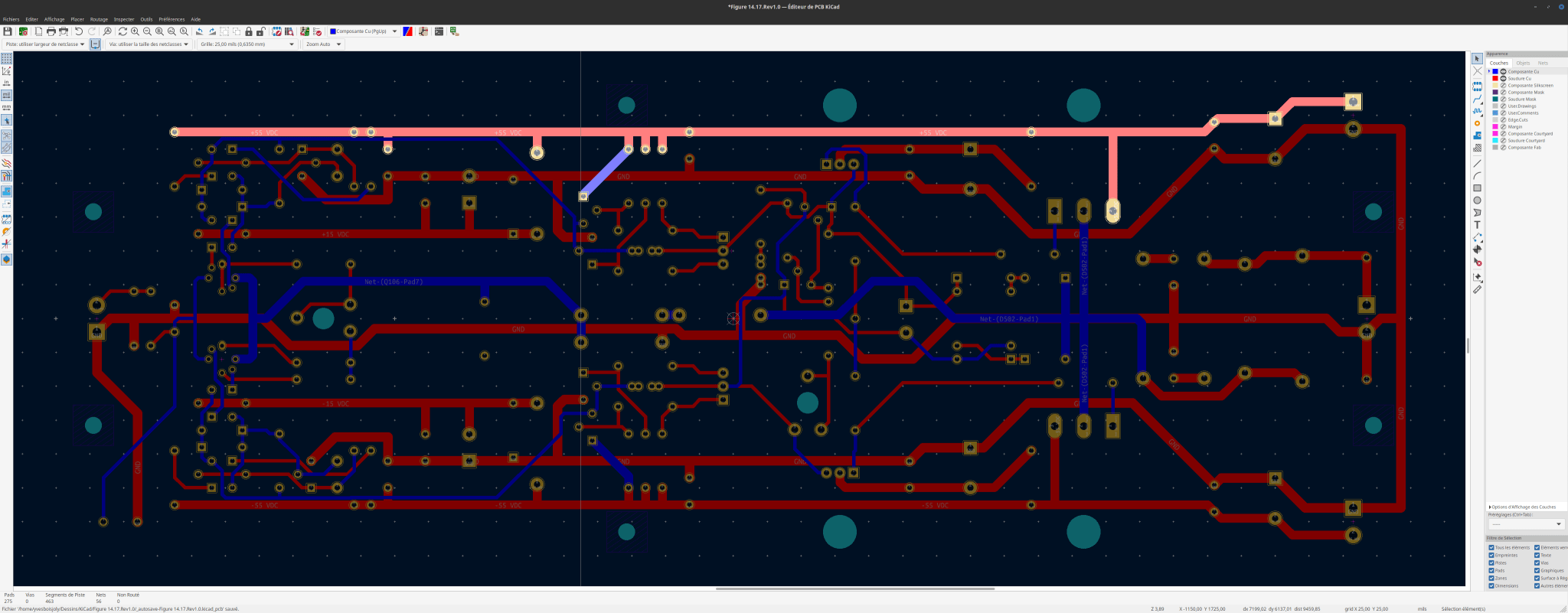This screenshot has width=1568, height=613.
Task: Select the Draw Circle tool
Action: pos(1477,201)
